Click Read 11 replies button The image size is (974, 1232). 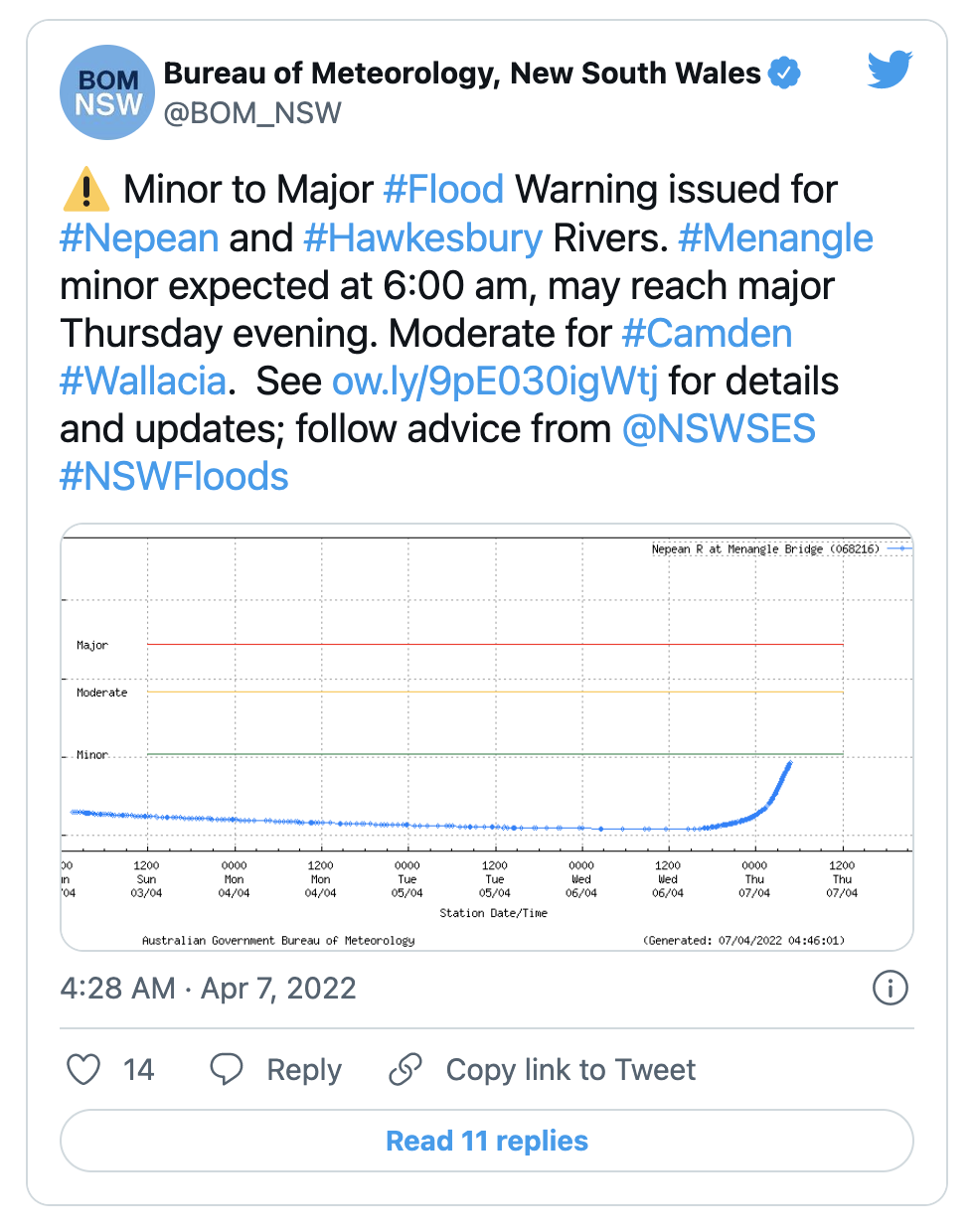click(x=487, y=1141)
